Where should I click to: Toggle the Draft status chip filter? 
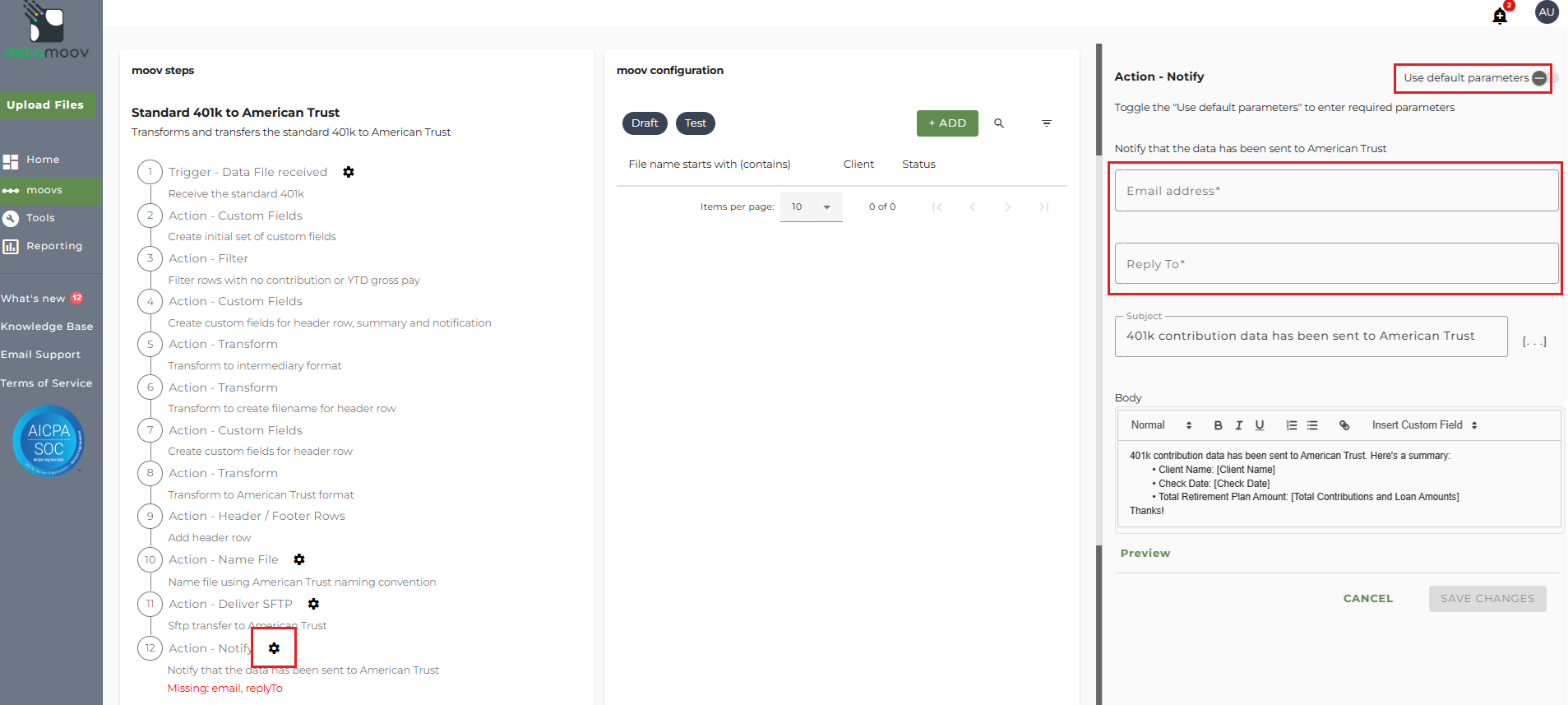645,123
